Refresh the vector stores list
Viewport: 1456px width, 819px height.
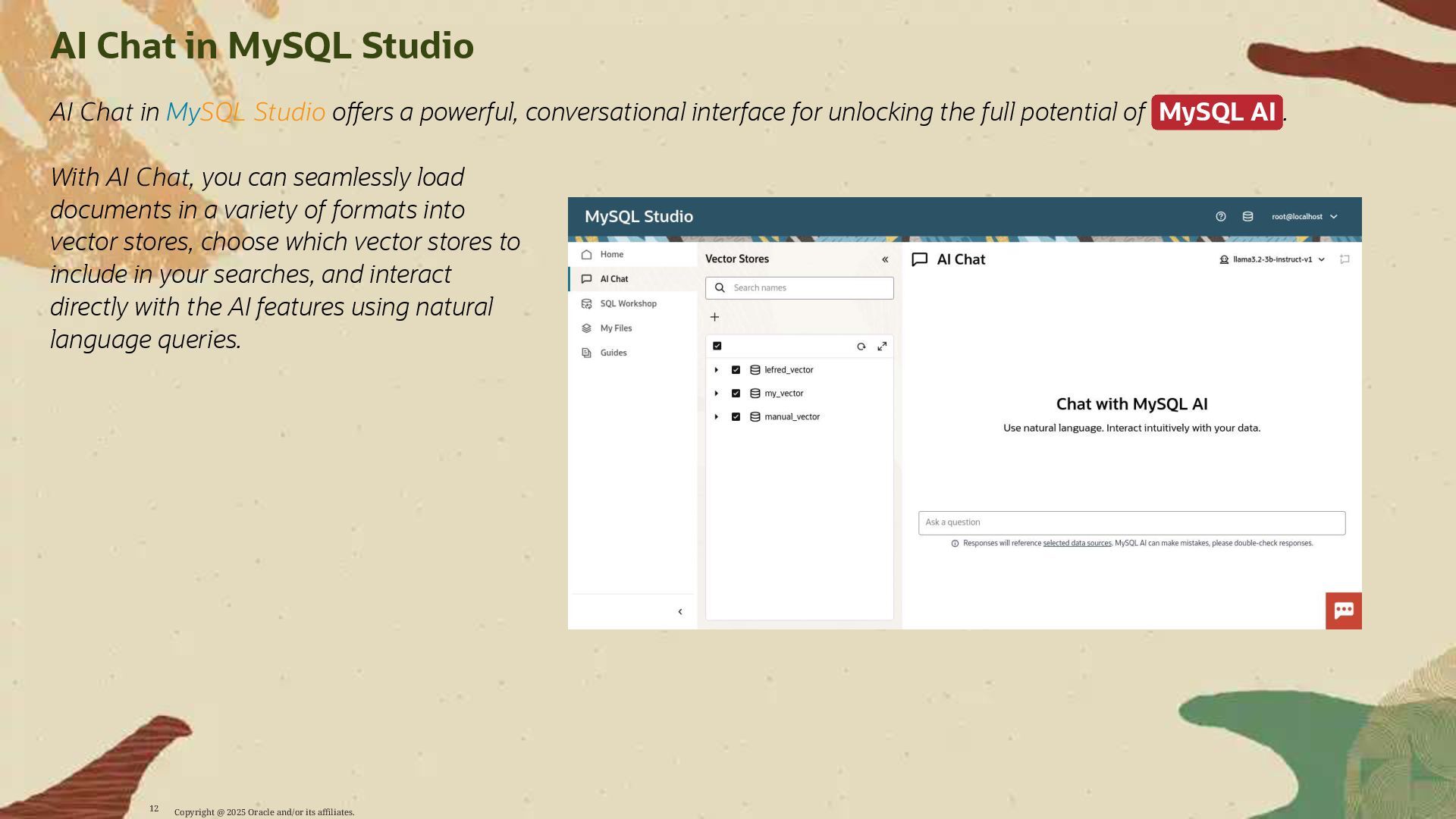coord(861,347)
